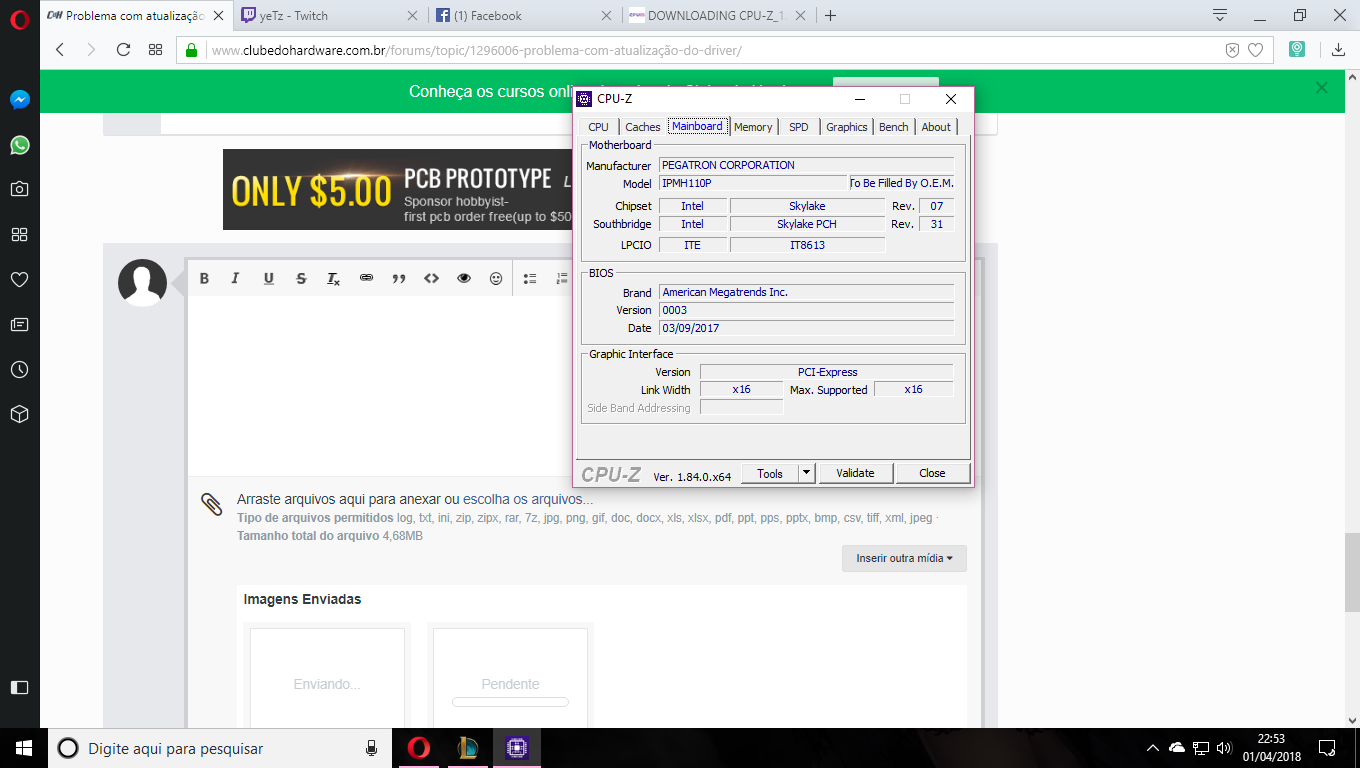Toggle the spoiler eye icon in editor
Image resolution: width=1360 pixels, height=768 pixels.
point(463,278)
